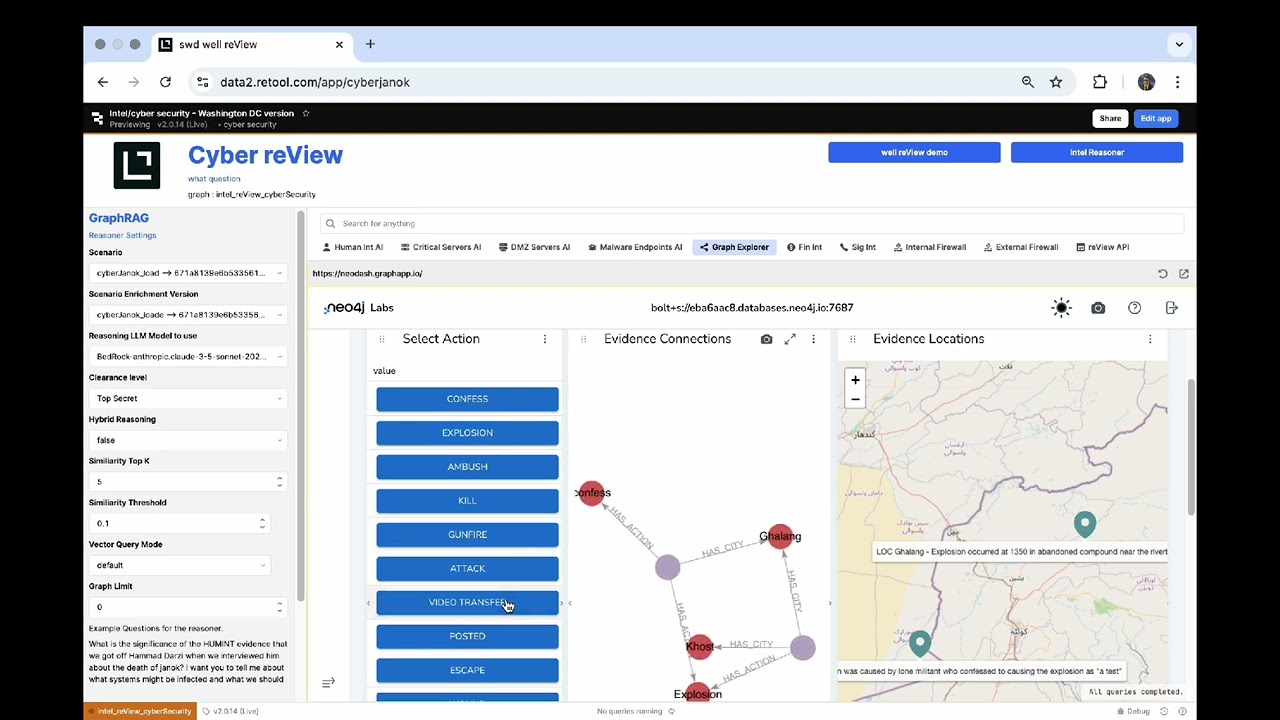
Task: Open Reasoning LLM Model dropdown
Action: click(188, 356)
